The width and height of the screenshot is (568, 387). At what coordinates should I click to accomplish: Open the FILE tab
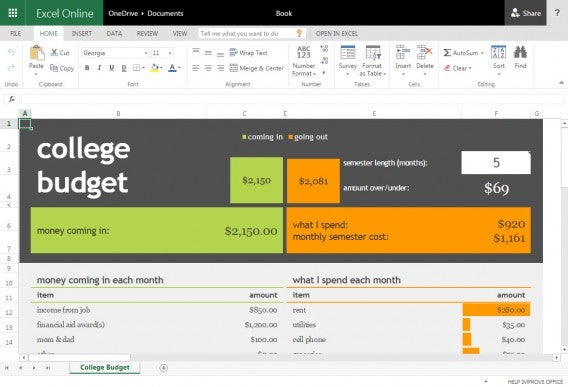click(x=16, y=33)
